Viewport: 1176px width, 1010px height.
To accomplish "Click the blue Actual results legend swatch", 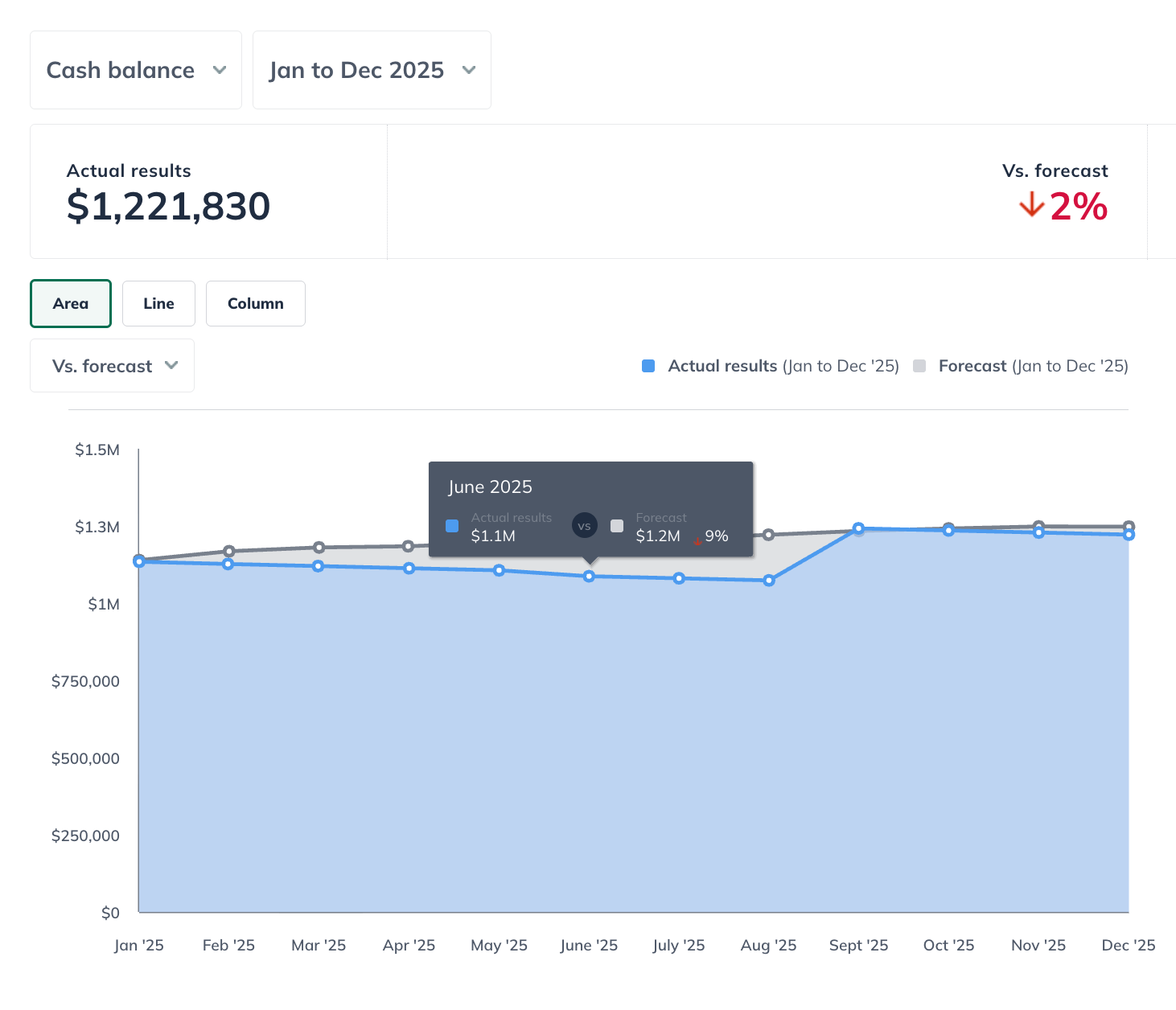I will [648, 366].
